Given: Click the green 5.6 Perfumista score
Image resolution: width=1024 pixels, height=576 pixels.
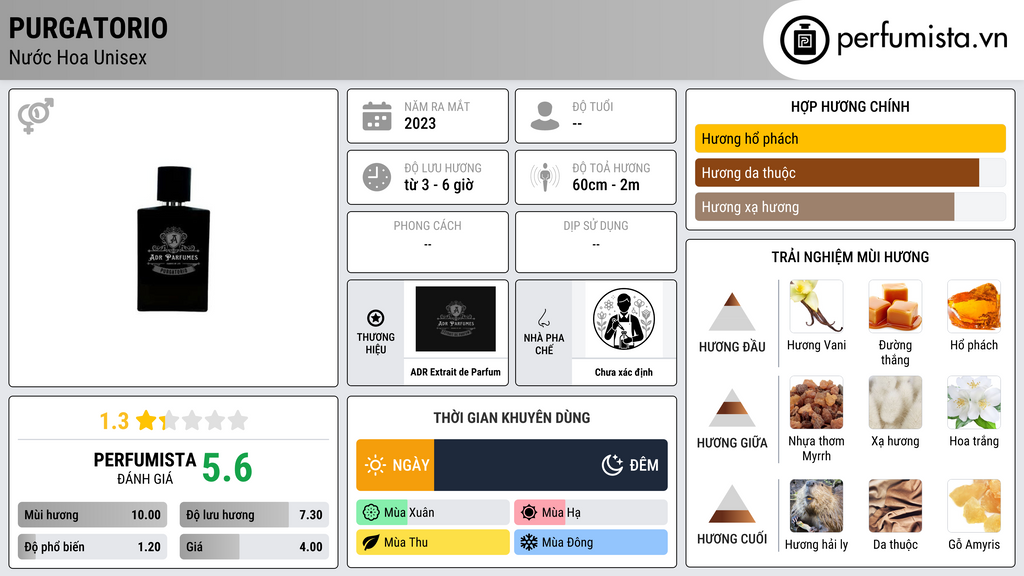Looking at the screenshot, I should [x=227, y=468].
